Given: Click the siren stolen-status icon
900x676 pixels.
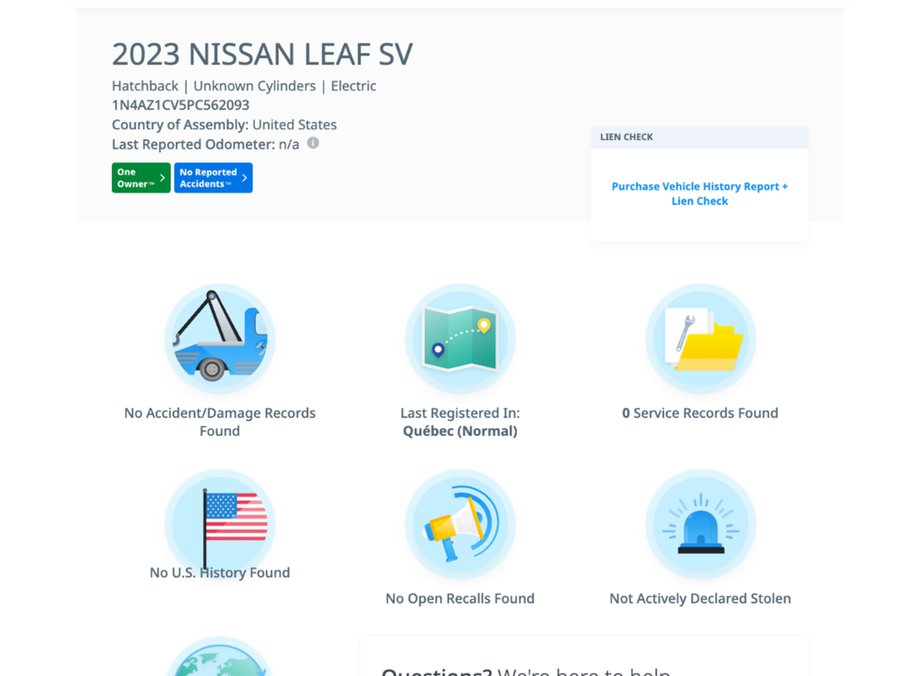Looking at the screenshot, I should click(x=699, y=523).
